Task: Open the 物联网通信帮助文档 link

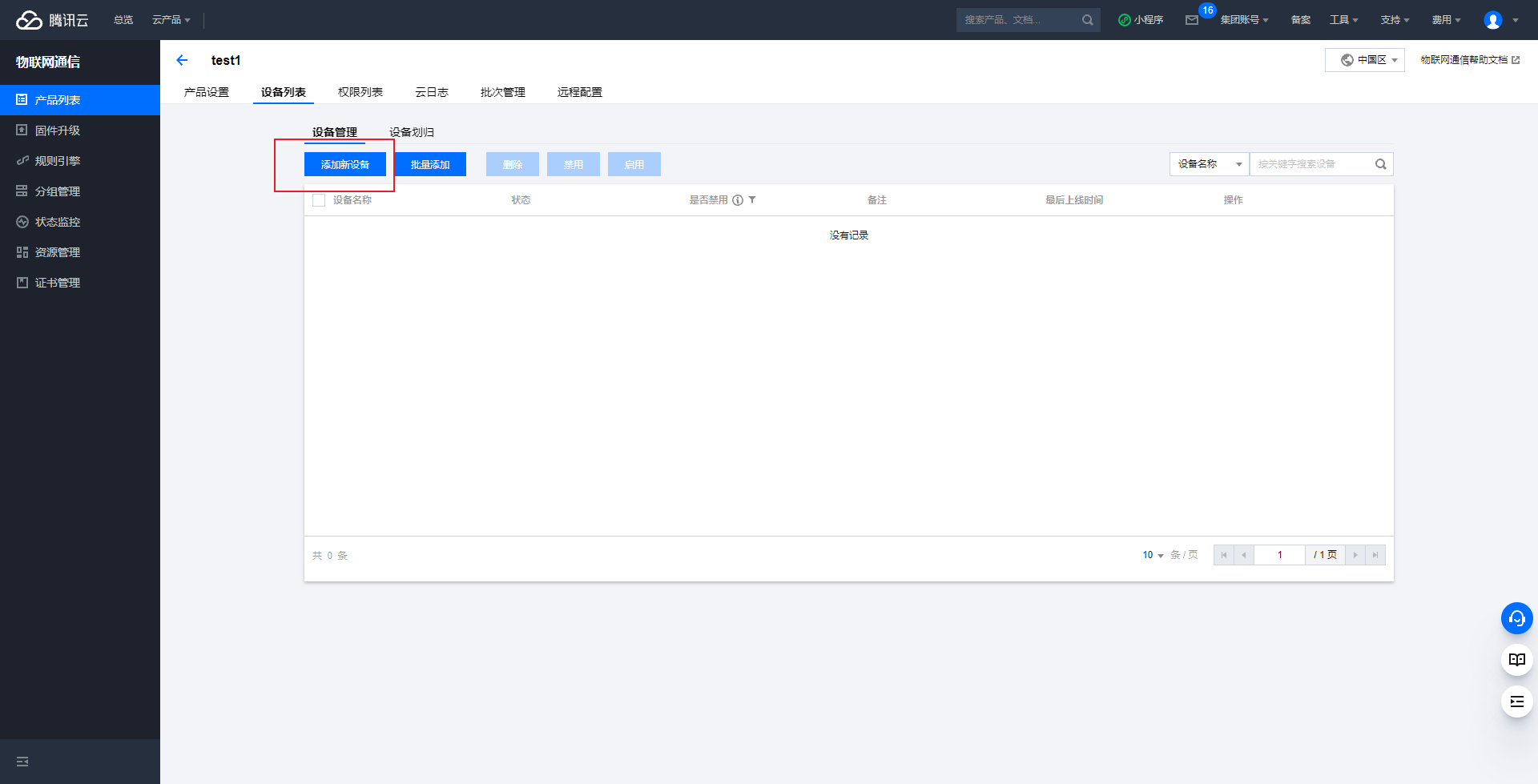Action: [1470, 60]
